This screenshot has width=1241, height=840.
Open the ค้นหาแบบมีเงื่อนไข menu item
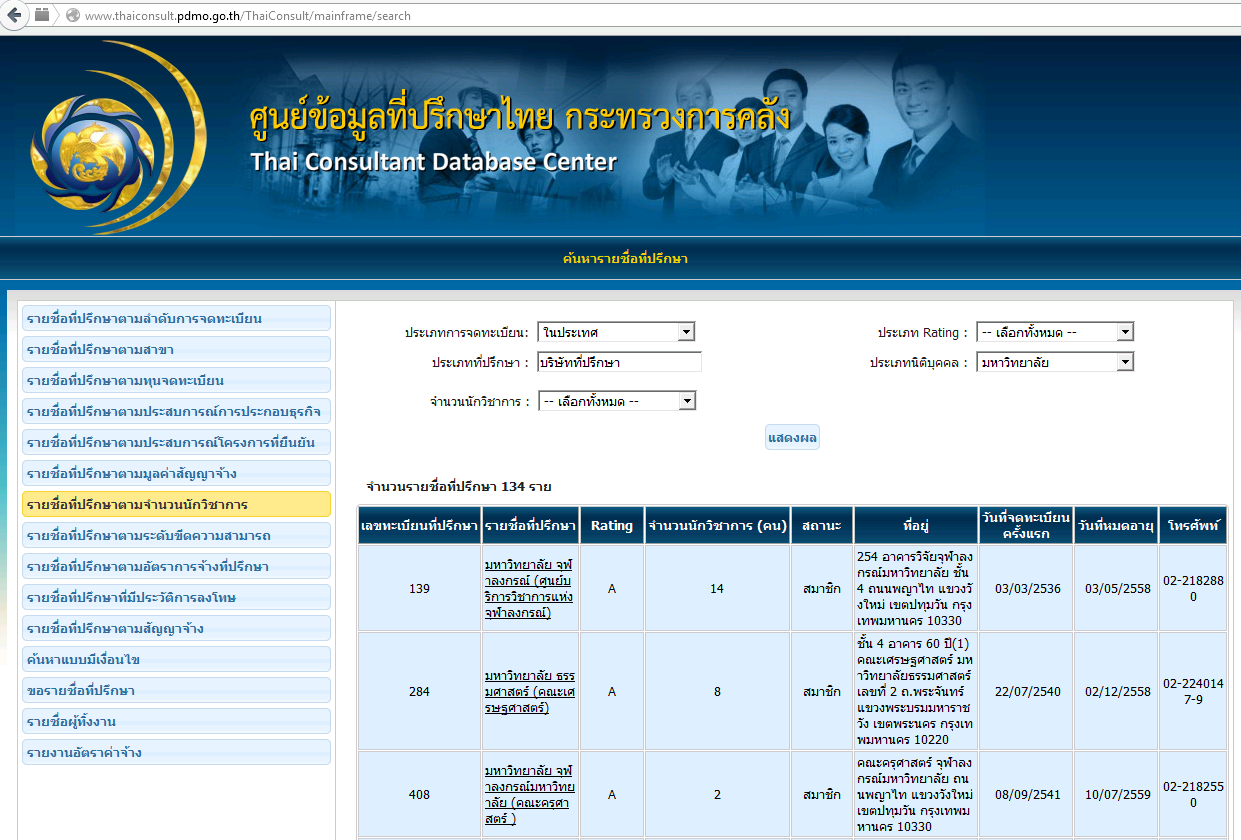(176, 659)
